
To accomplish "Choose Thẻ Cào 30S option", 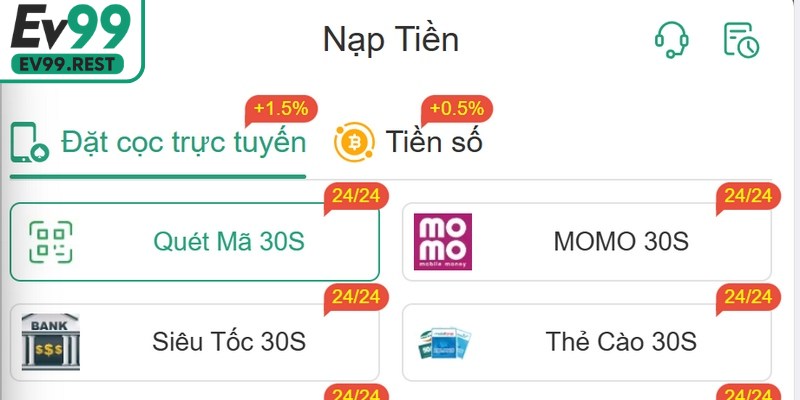I will [621, 342].
